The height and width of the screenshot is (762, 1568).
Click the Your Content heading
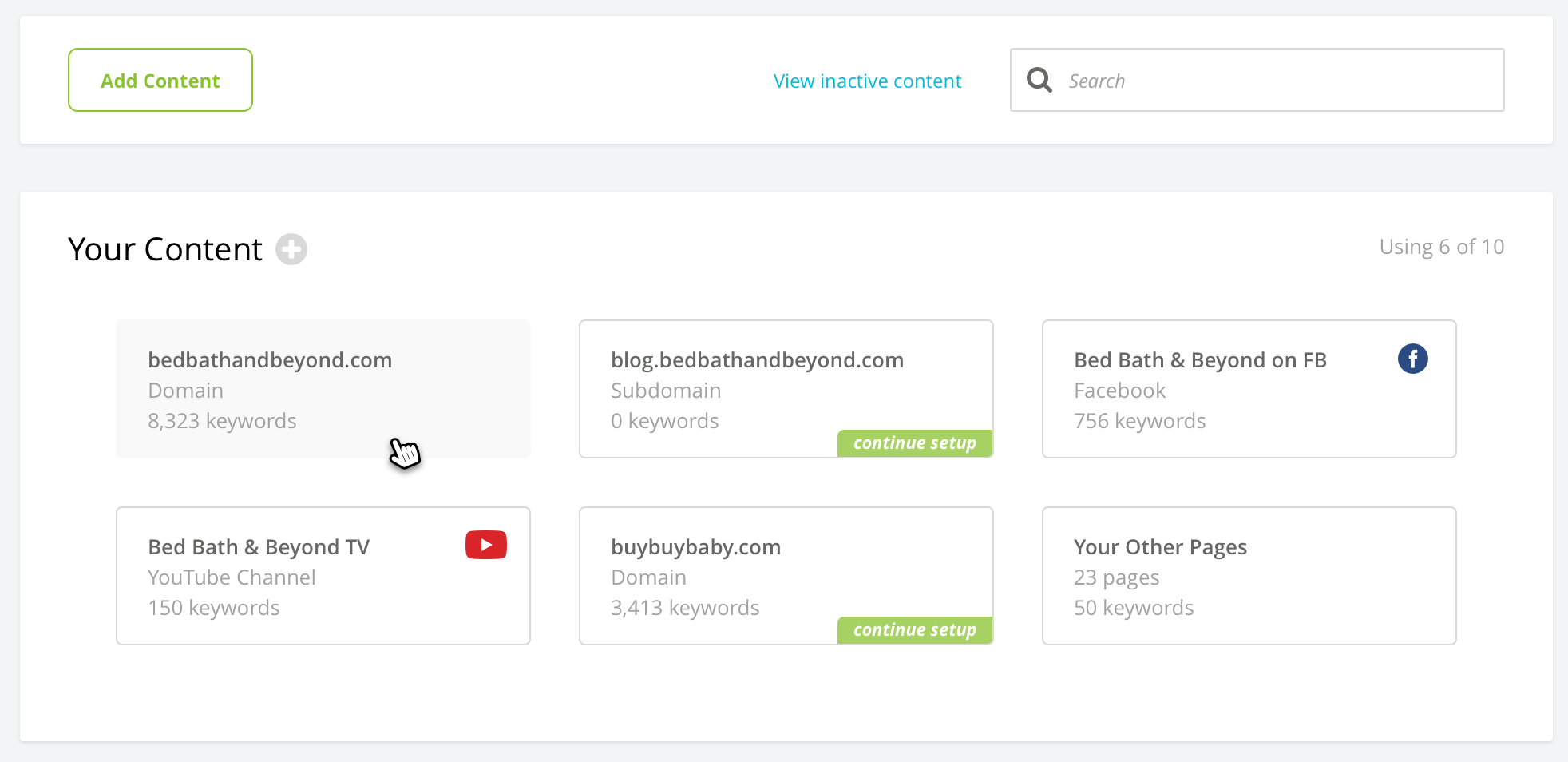(x=165, y=249)
